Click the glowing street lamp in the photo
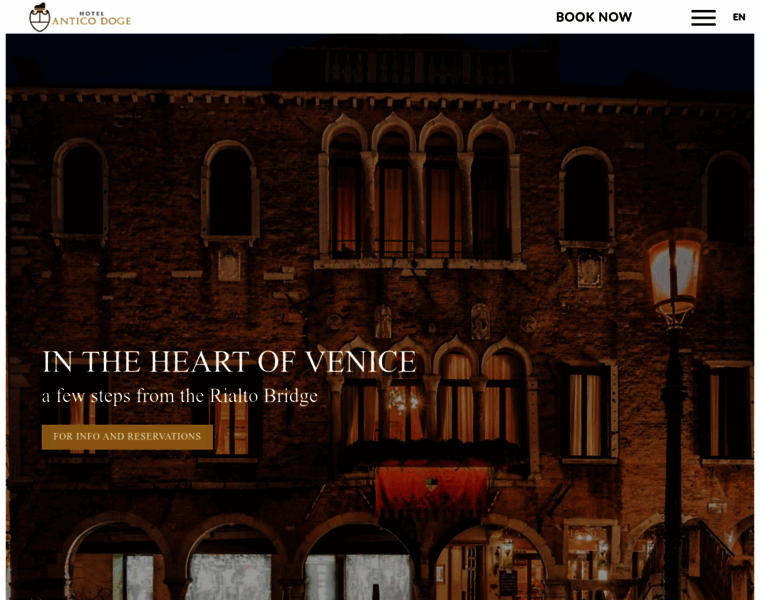Screen dimensions: 760x600 point(675,277)
